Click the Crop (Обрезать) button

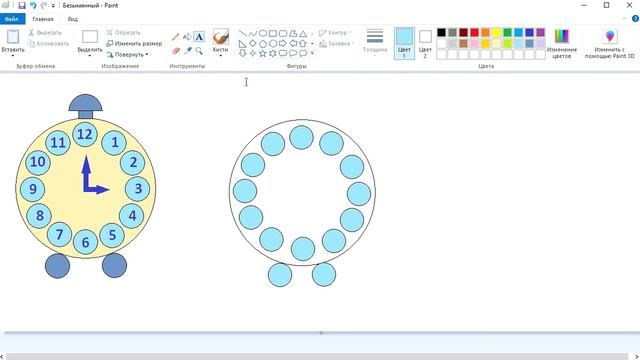click(124, 33)
